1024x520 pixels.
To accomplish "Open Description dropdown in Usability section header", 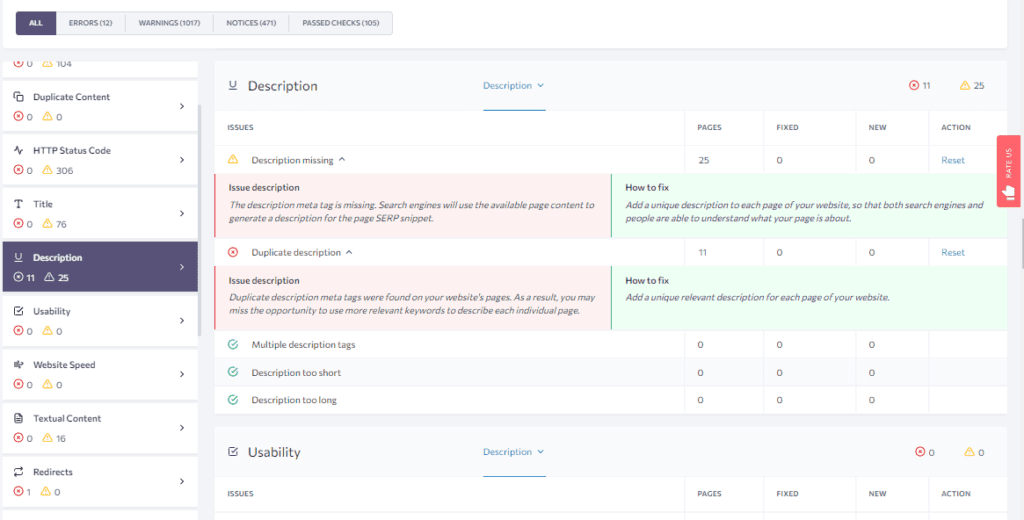I will point(513,452).
